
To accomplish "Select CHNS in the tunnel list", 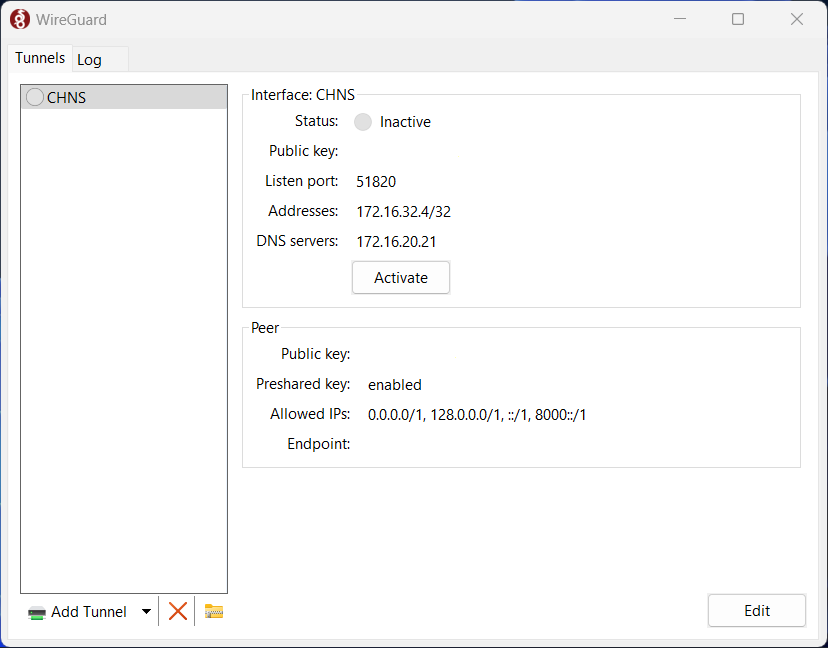I will click(x=66, y=97).
